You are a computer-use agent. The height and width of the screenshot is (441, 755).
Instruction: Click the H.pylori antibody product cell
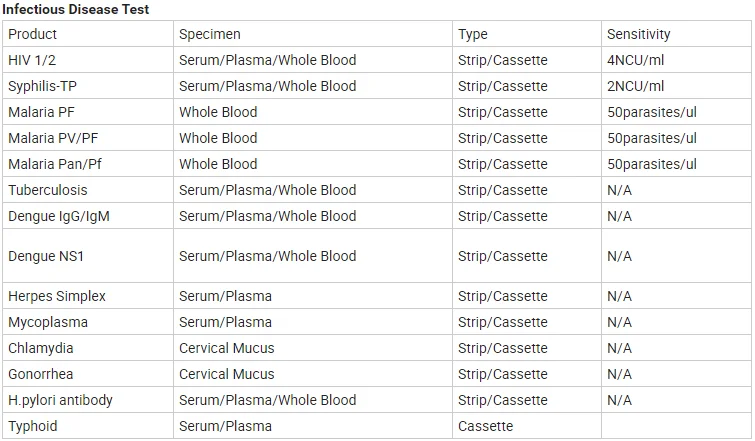click(x=60, y=400)
